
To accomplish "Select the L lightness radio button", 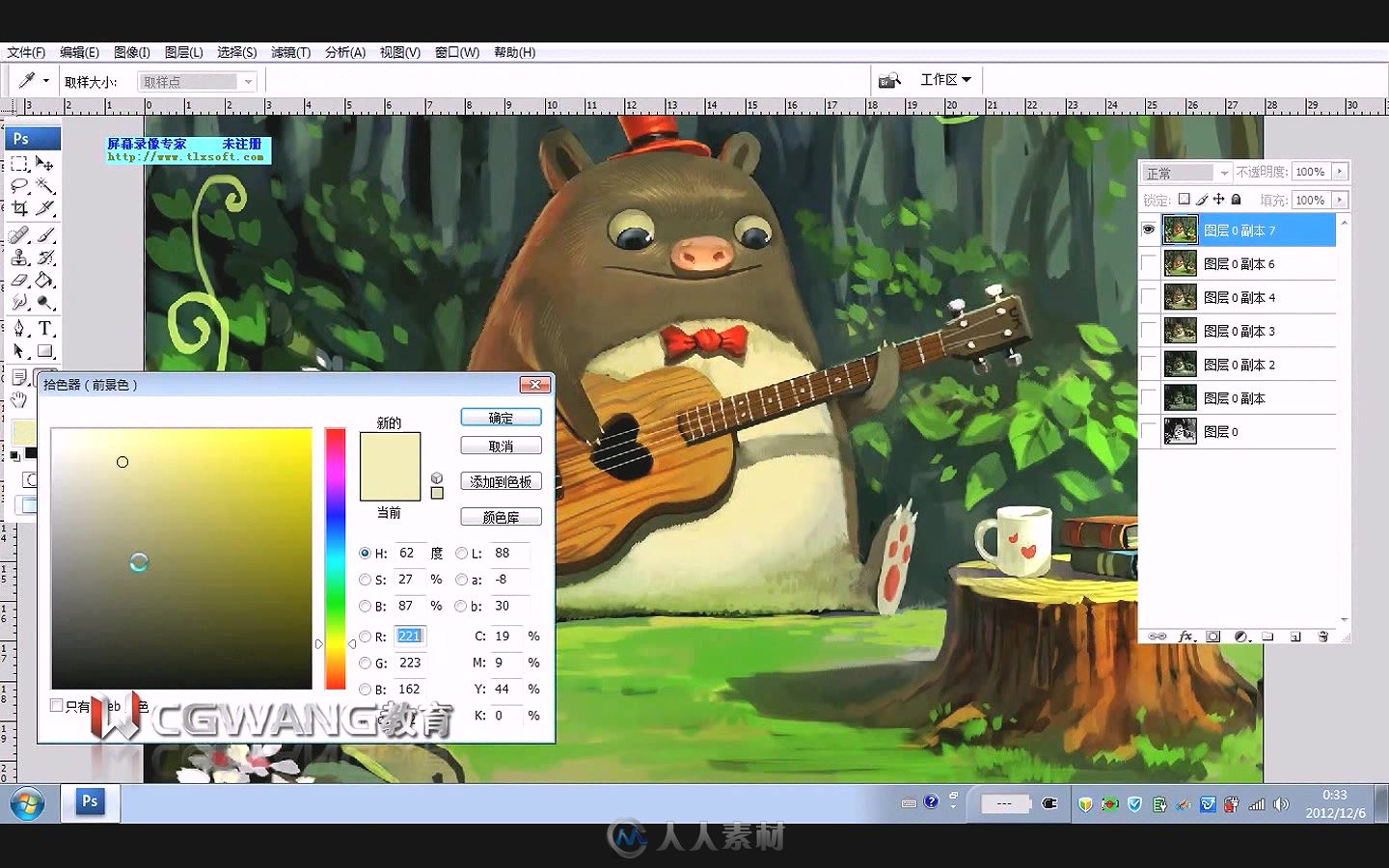I will 461,554.
